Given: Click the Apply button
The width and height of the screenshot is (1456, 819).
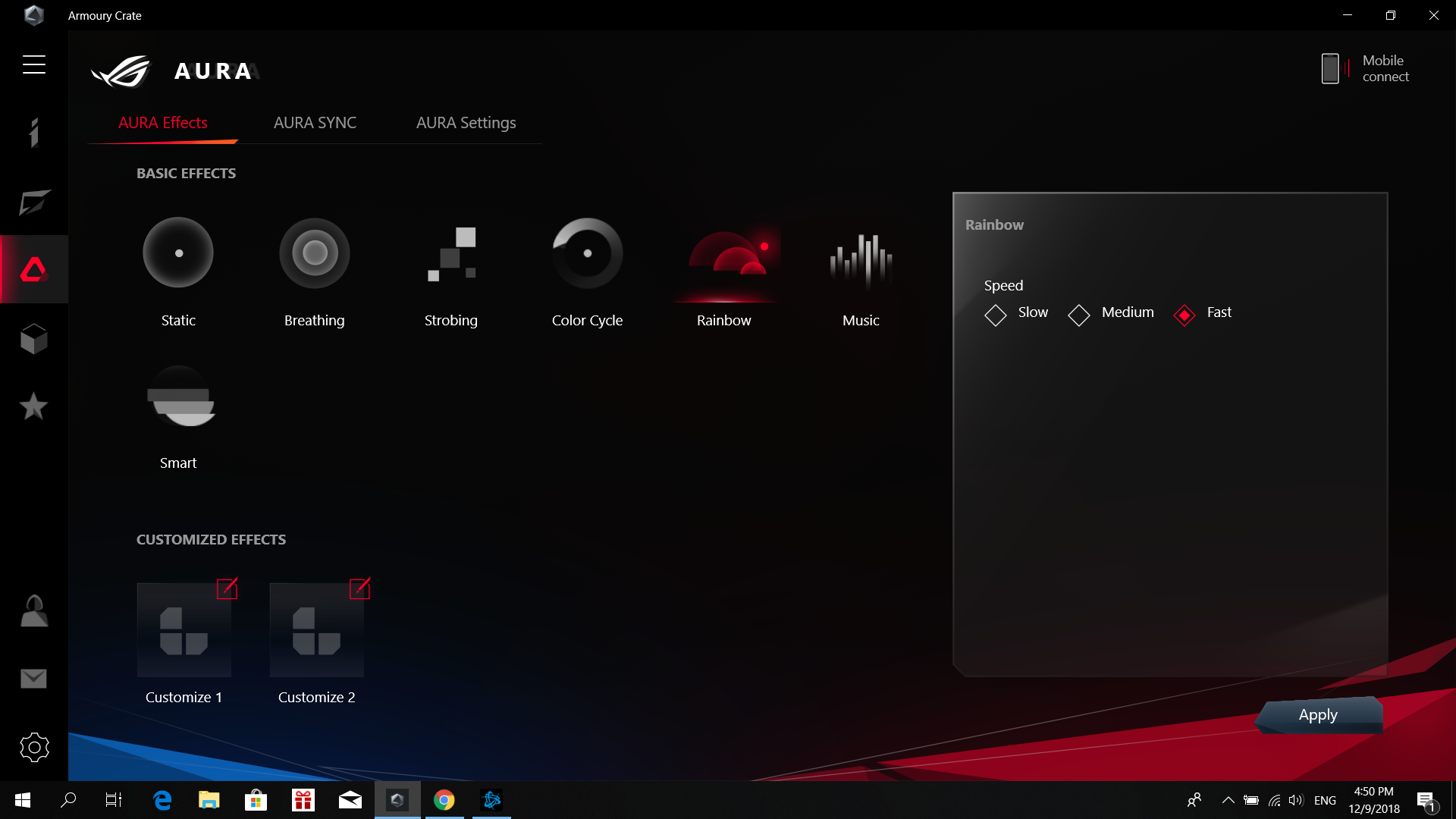Looking at the screenshot, I should [x=1318, y=715].
